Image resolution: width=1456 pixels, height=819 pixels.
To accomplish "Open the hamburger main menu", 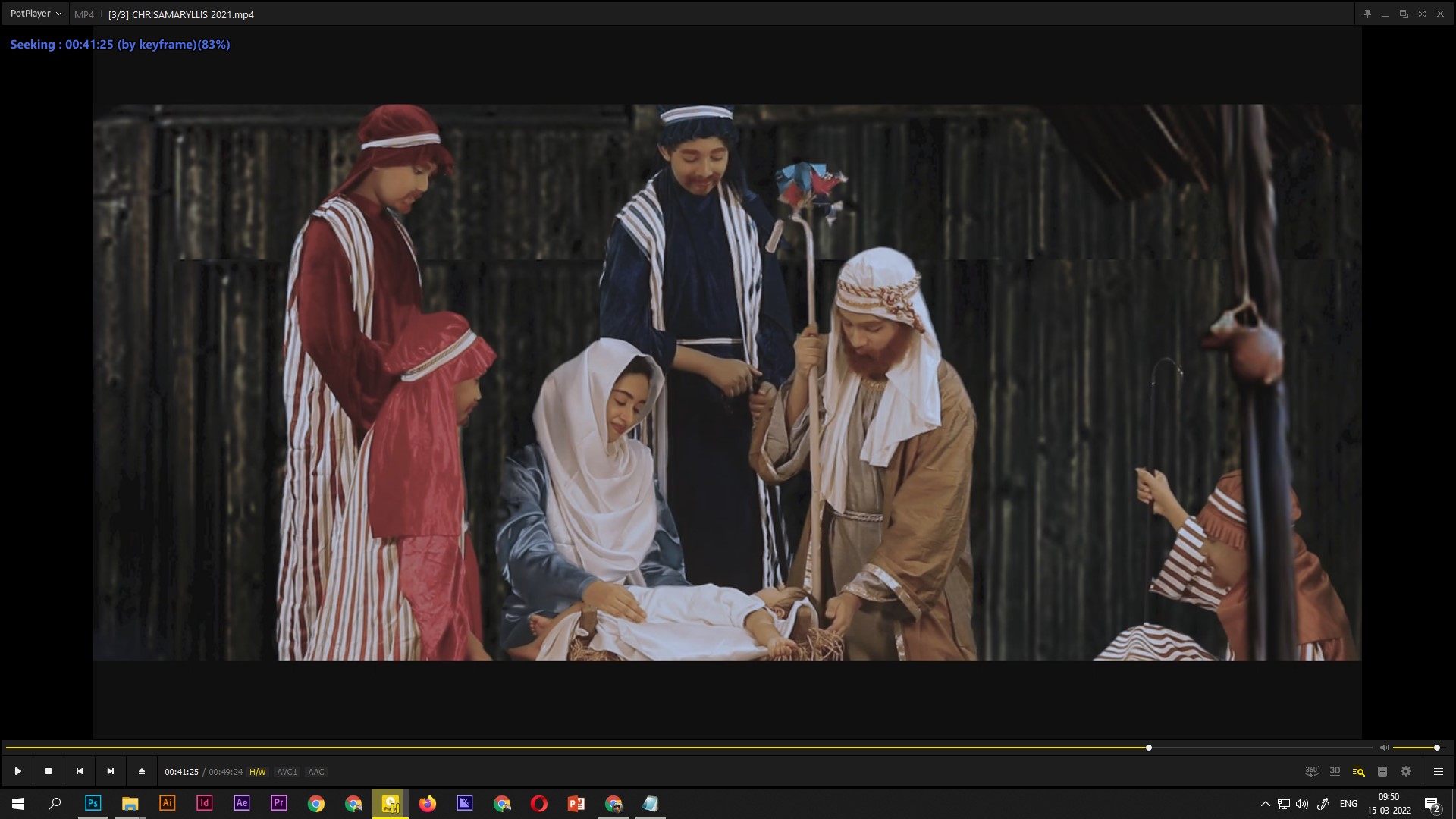I will point(1438,771).
